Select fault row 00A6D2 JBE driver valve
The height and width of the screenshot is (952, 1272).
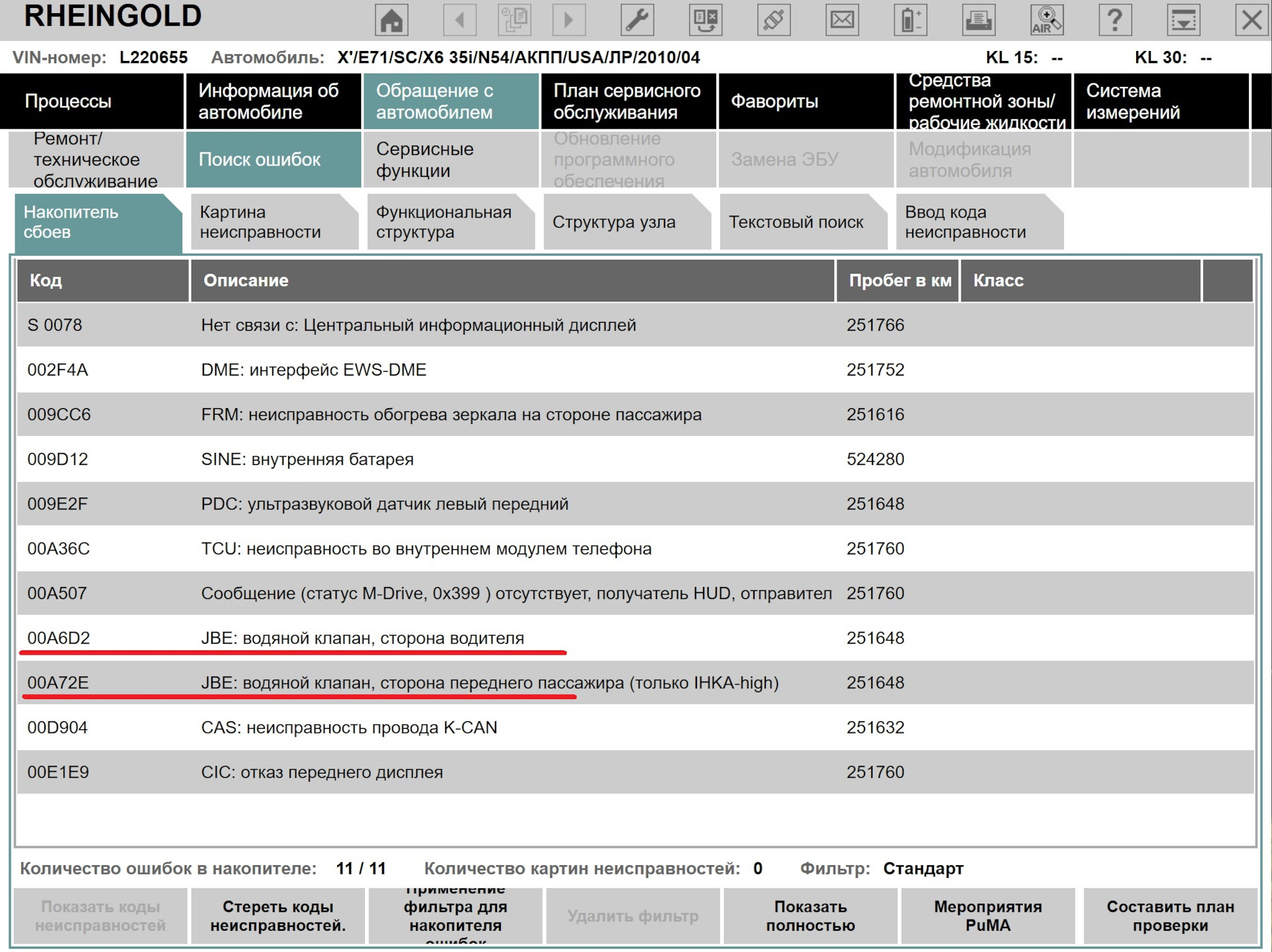(x=635, y=638)
